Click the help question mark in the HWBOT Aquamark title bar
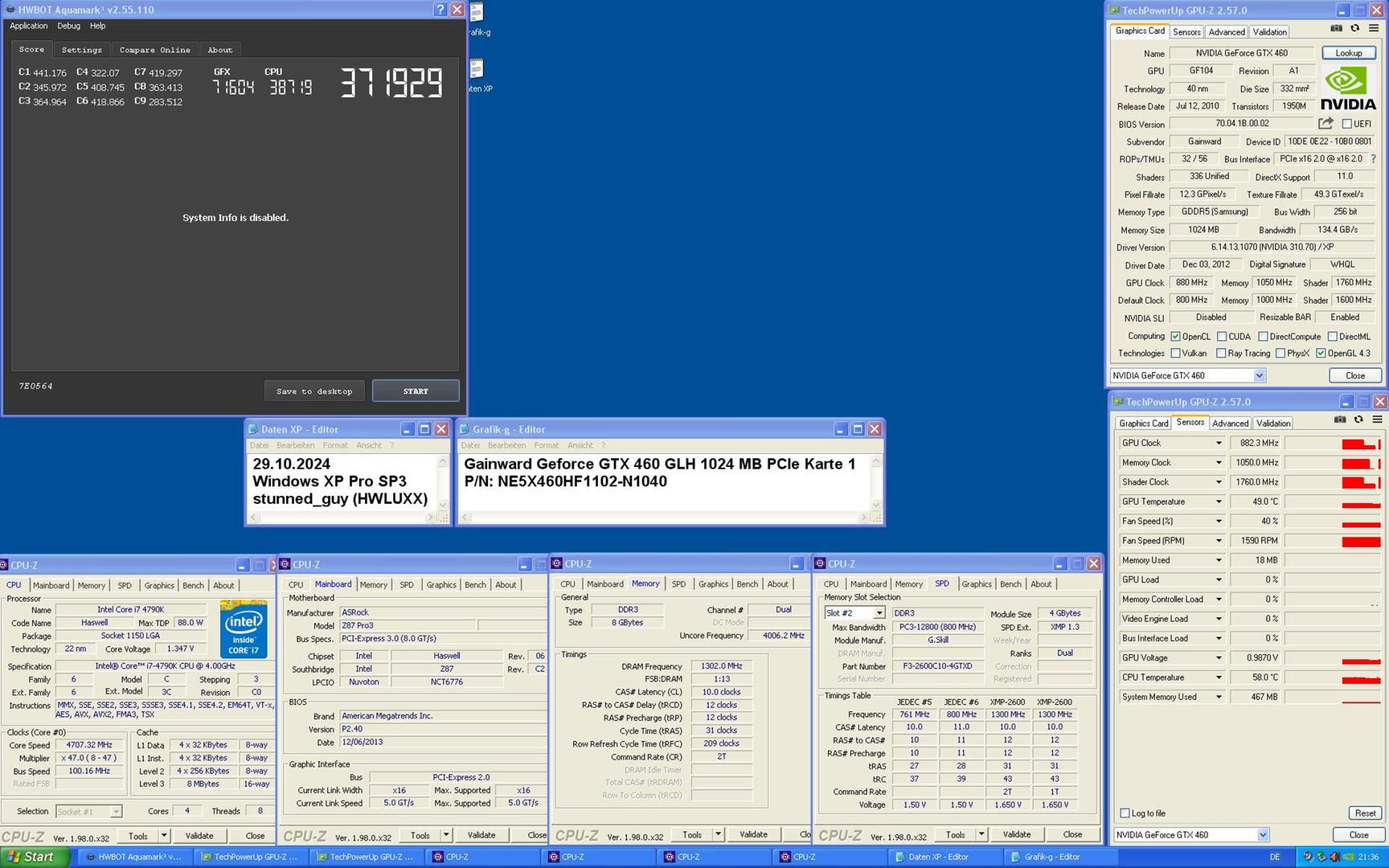Viewport: 1389px width, 868px height. (x=440, y=10)
